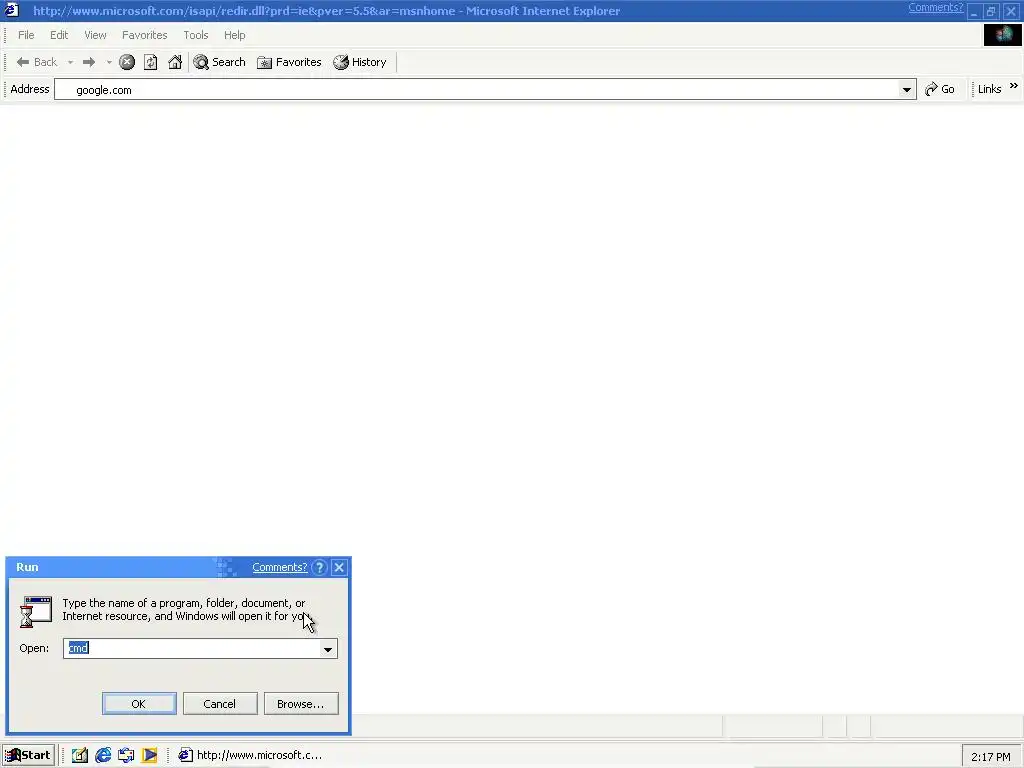Click the Comments? link in IE title bar

(x=935, y=8)
